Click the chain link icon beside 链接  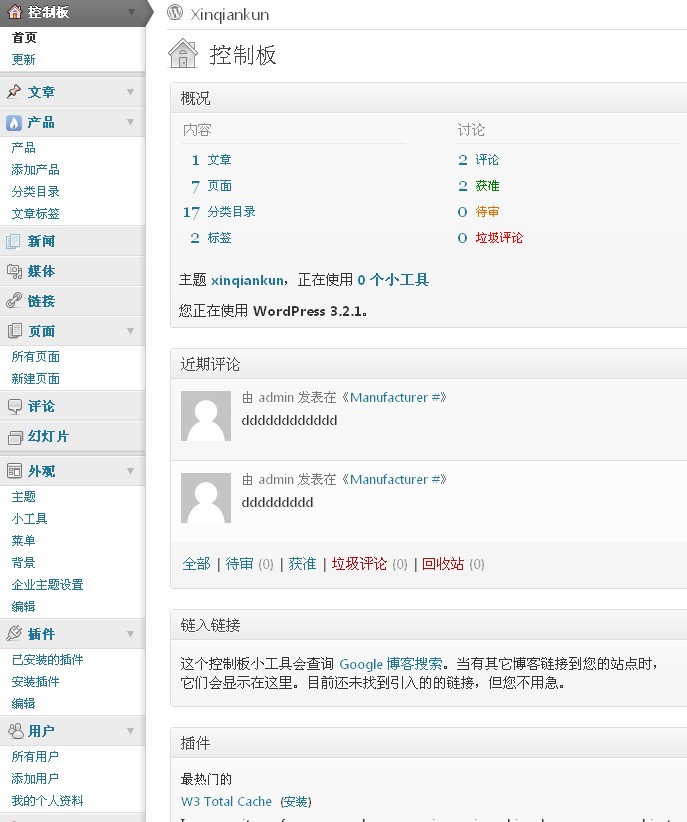[x=14, y=301]
